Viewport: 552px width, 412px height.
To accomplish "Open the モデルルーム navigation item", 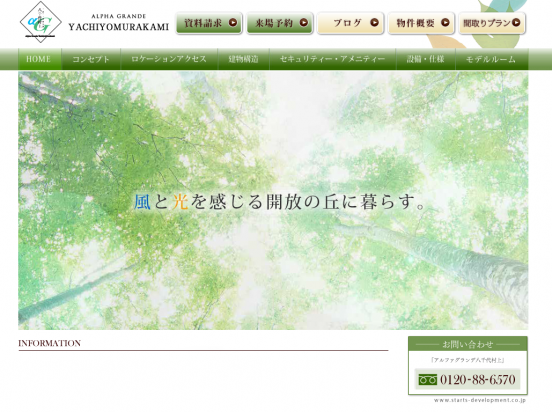I will point(492,59).
